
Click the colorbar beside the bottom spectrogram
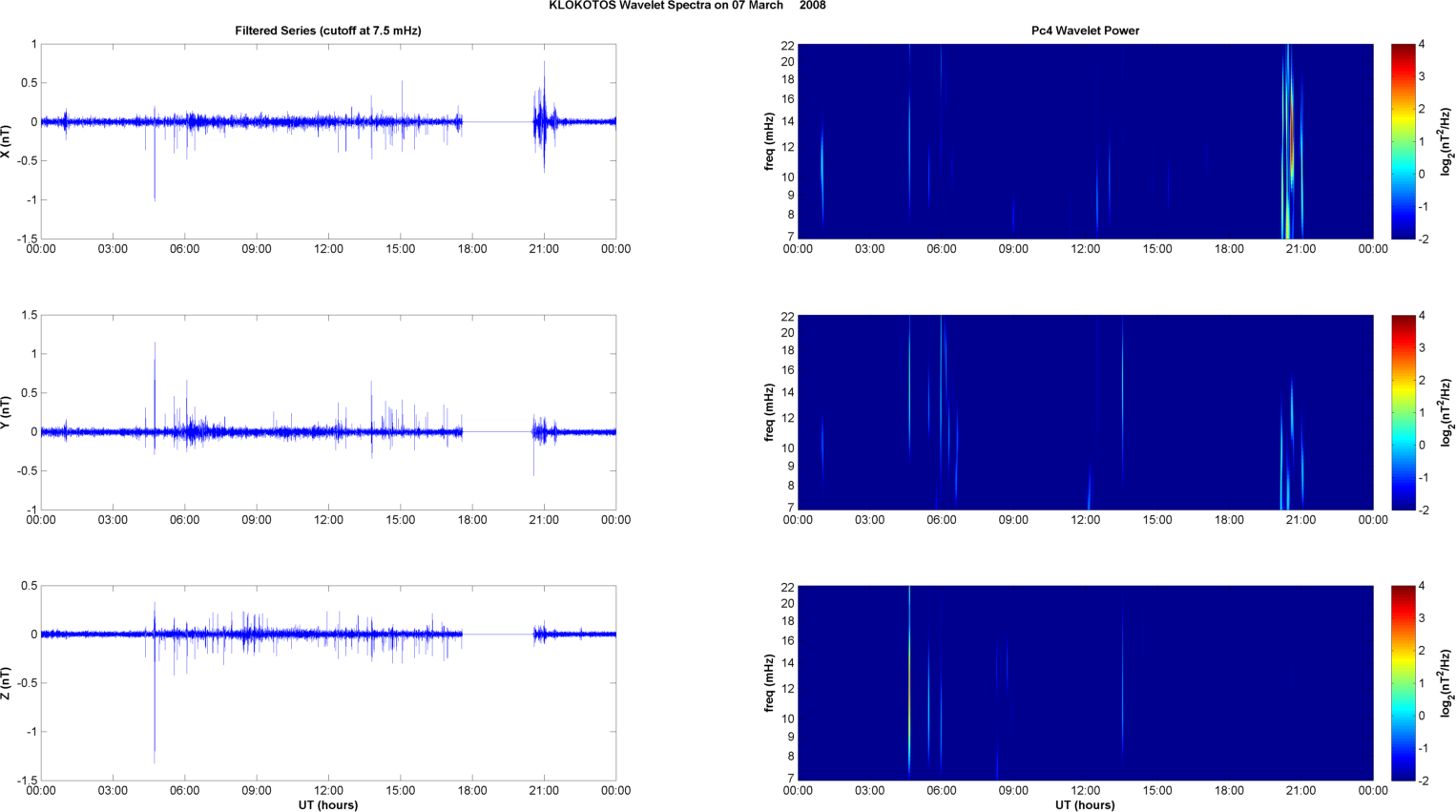(1403, 683)
